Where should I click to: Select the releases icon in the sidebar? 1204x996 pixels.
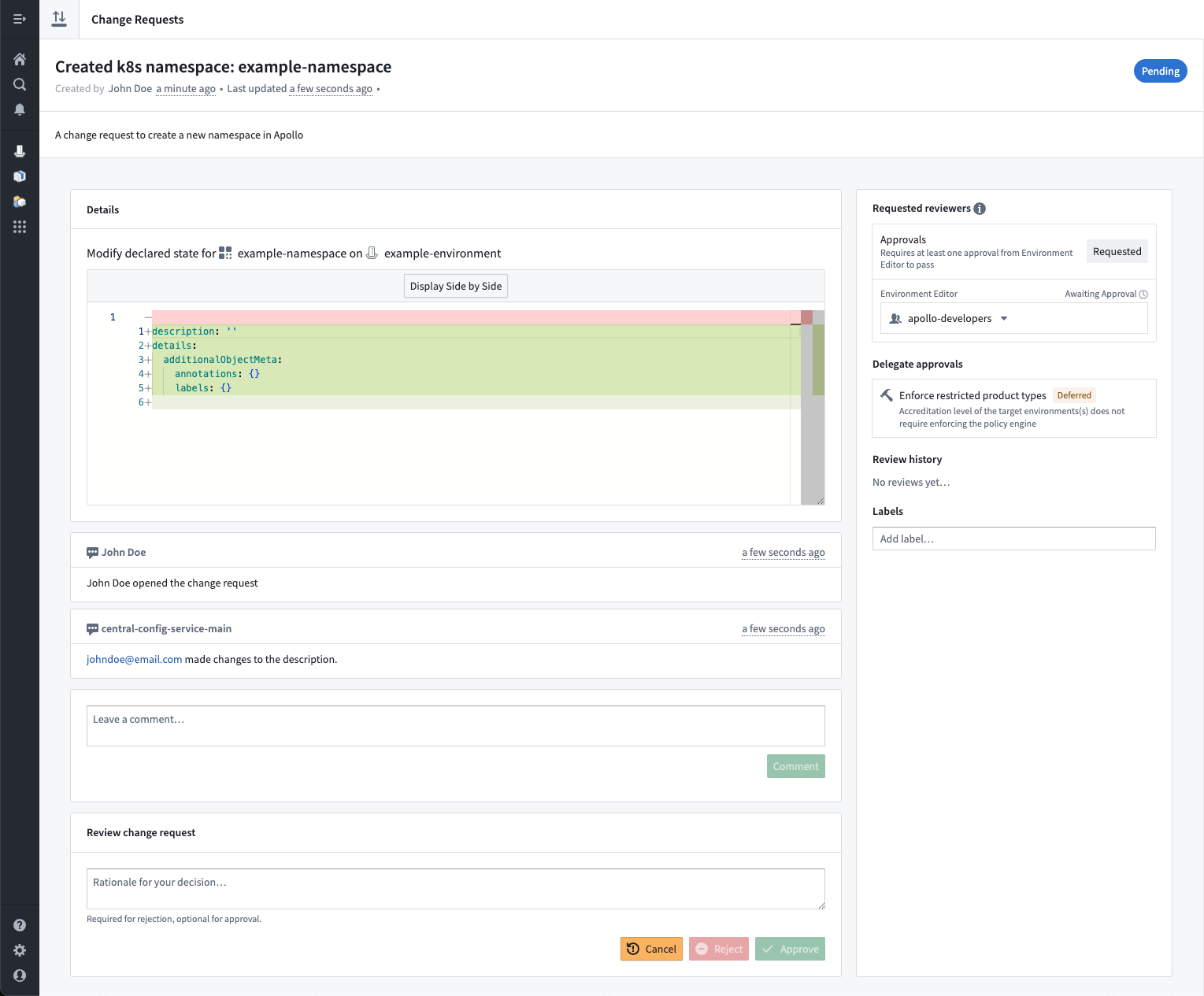[20, 150]
